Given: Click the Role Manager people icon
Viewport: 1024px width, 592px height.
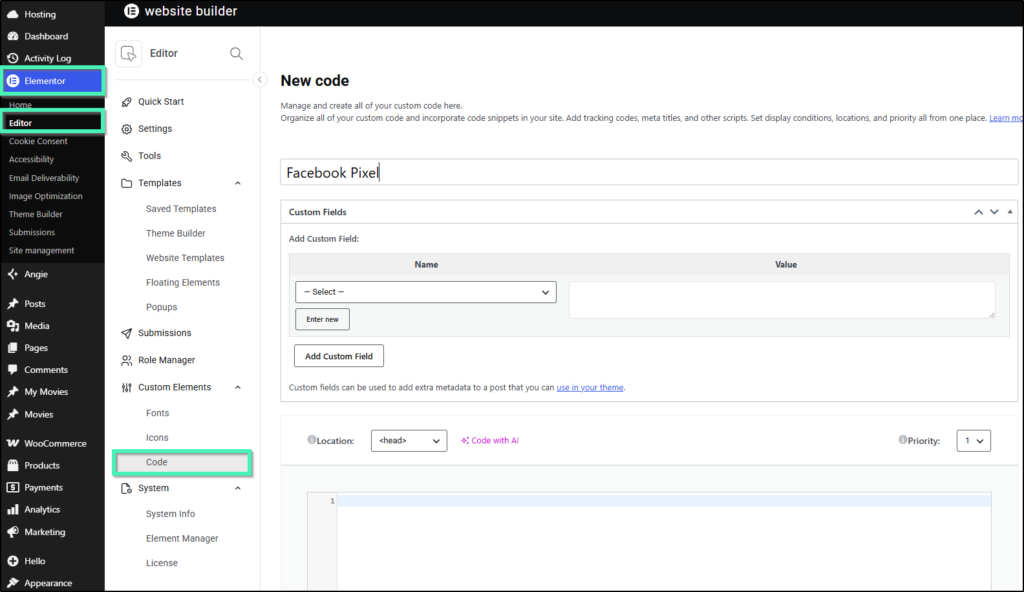Looking at the screenshot, I should (x=127, y=360).
